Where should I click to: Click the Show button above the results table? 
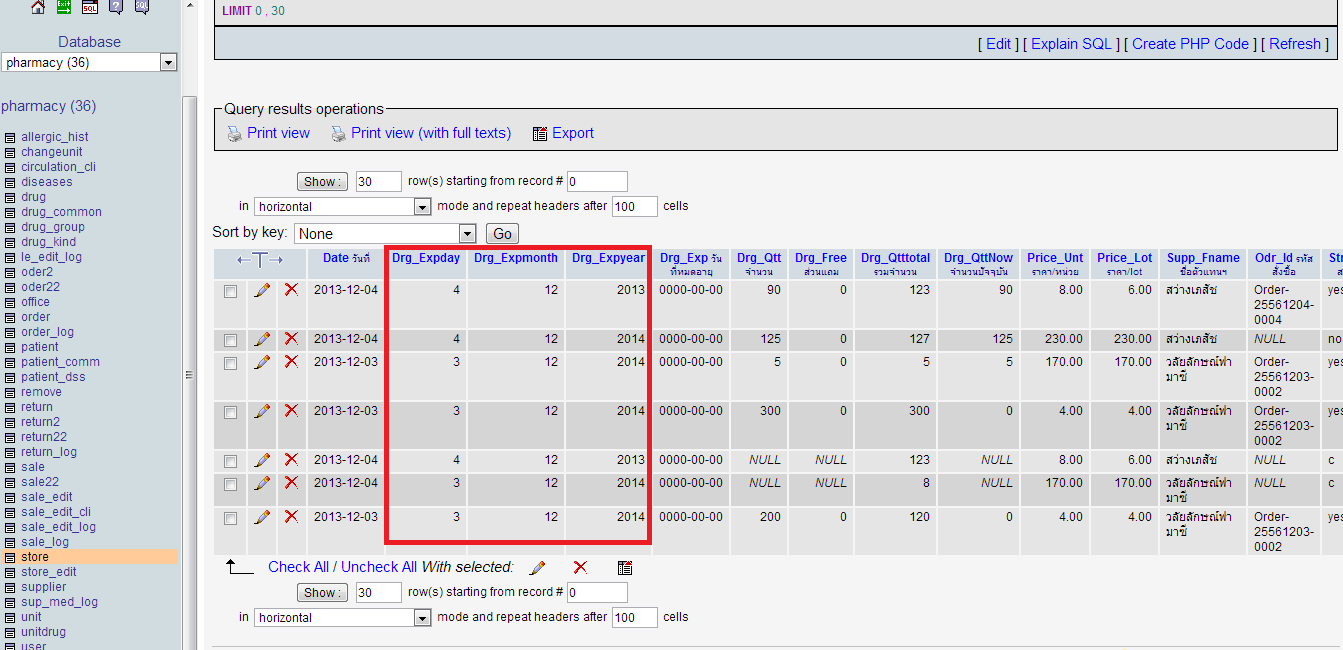coord(321,182)
